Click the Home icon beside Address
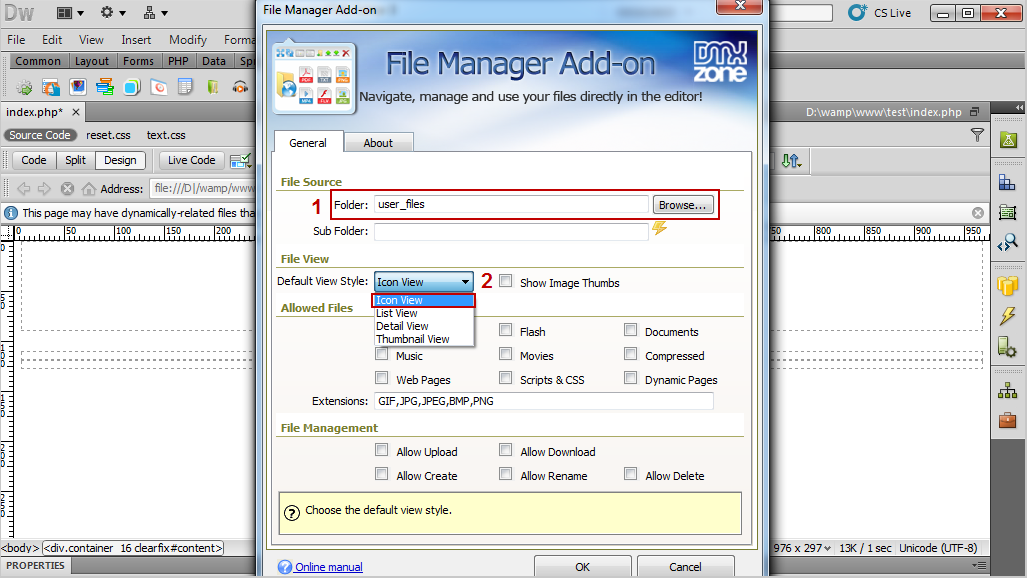 tap(89, 189)
